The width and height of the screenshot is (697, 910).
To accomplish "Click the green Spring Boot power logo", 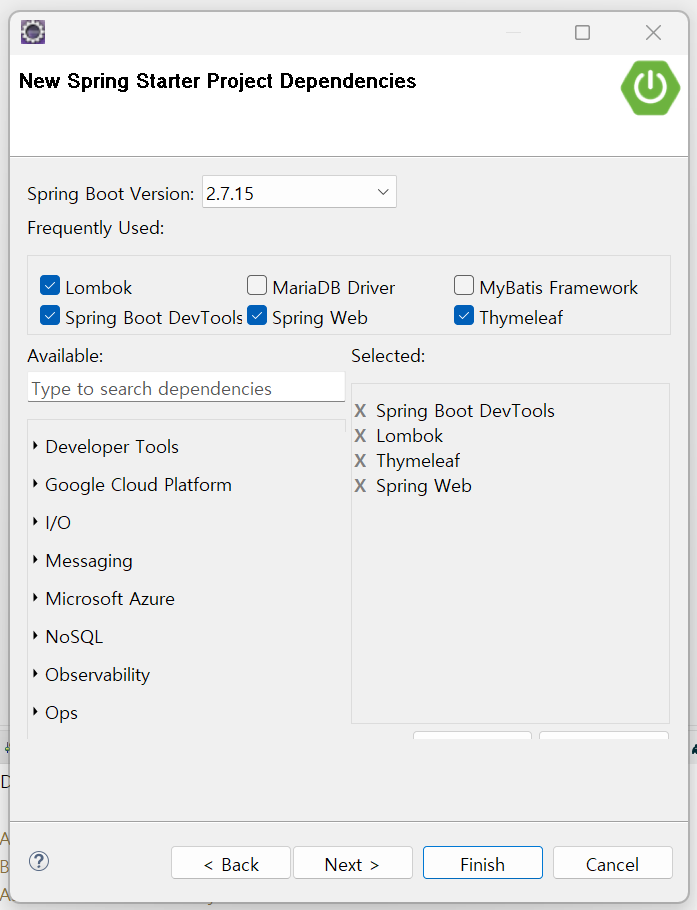I will pyautogui.click(x=650, y=88).
